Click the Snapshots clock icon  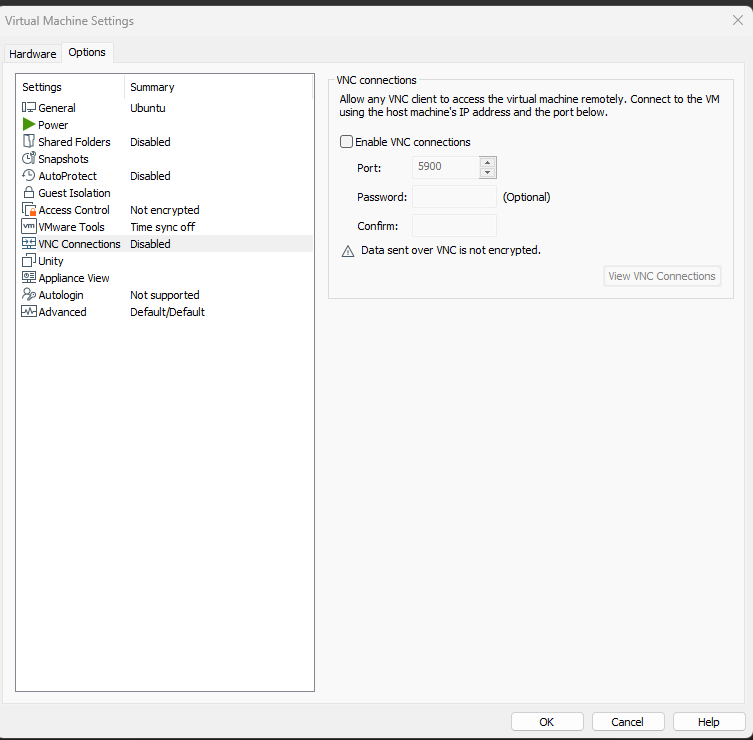29,158
